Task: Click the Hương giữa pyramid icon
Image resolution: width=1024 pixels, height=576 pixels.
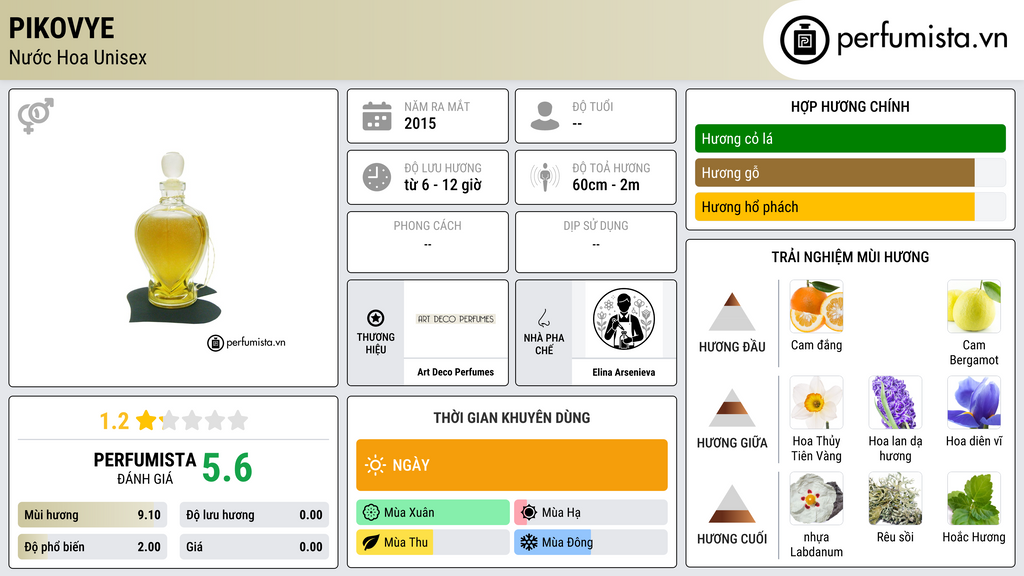Action: (732, 408)
